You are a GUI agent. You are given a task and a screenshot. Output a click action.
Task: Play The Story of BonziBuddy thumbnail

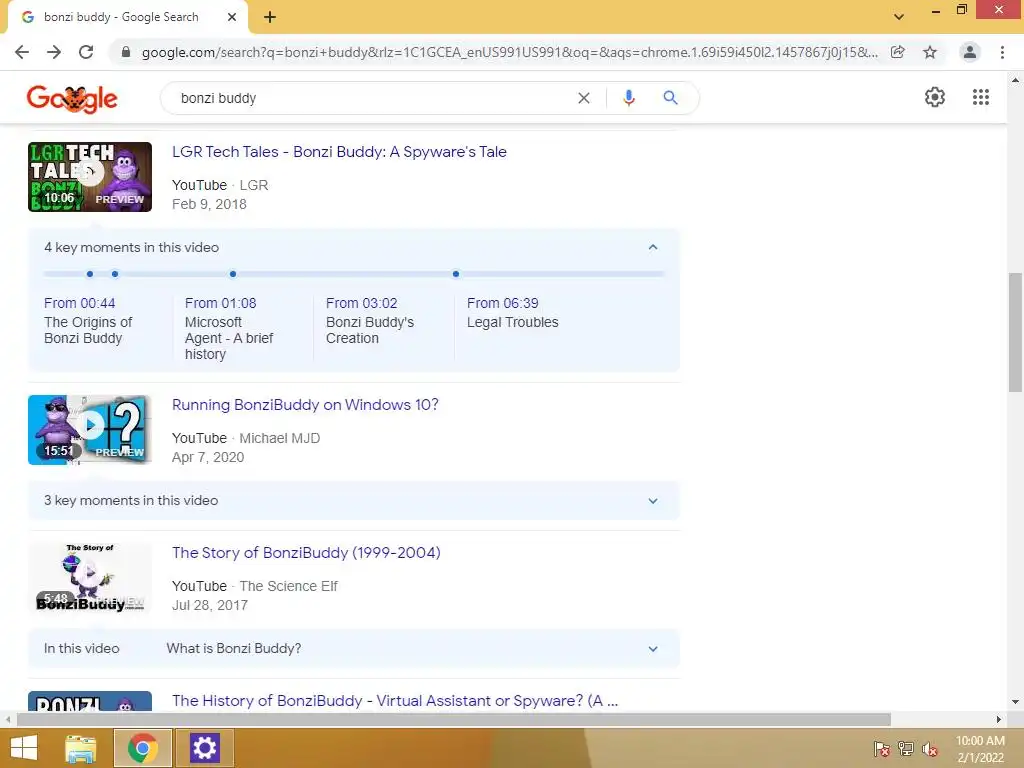[90, 578]
